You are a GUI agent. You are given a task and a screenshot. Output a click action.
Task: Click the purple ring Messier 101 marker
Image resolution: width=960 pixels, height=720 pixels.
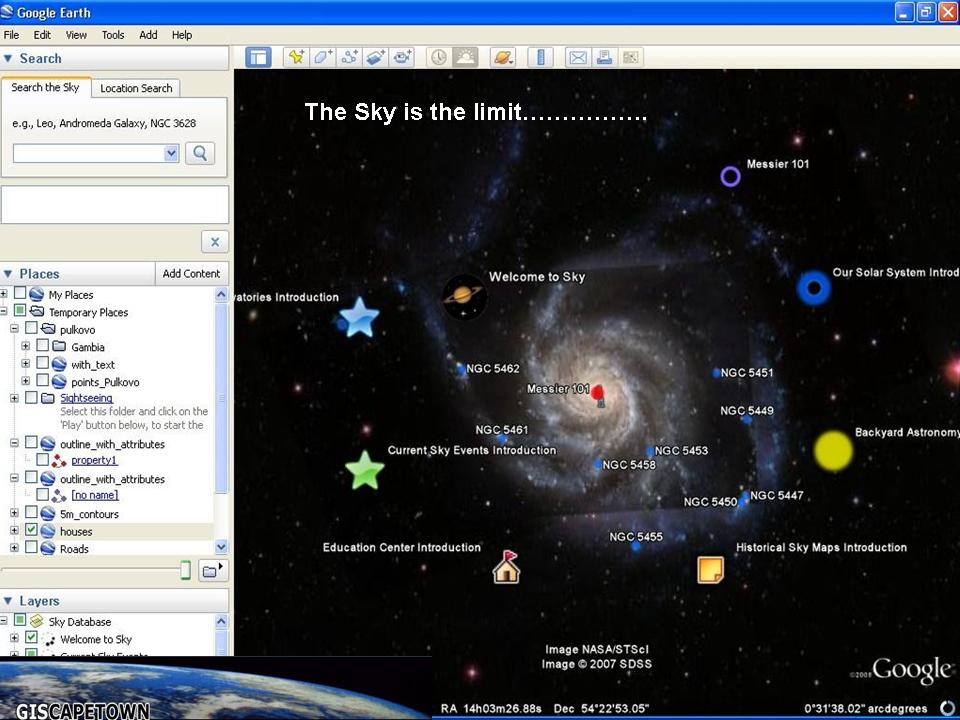(730, 176)
